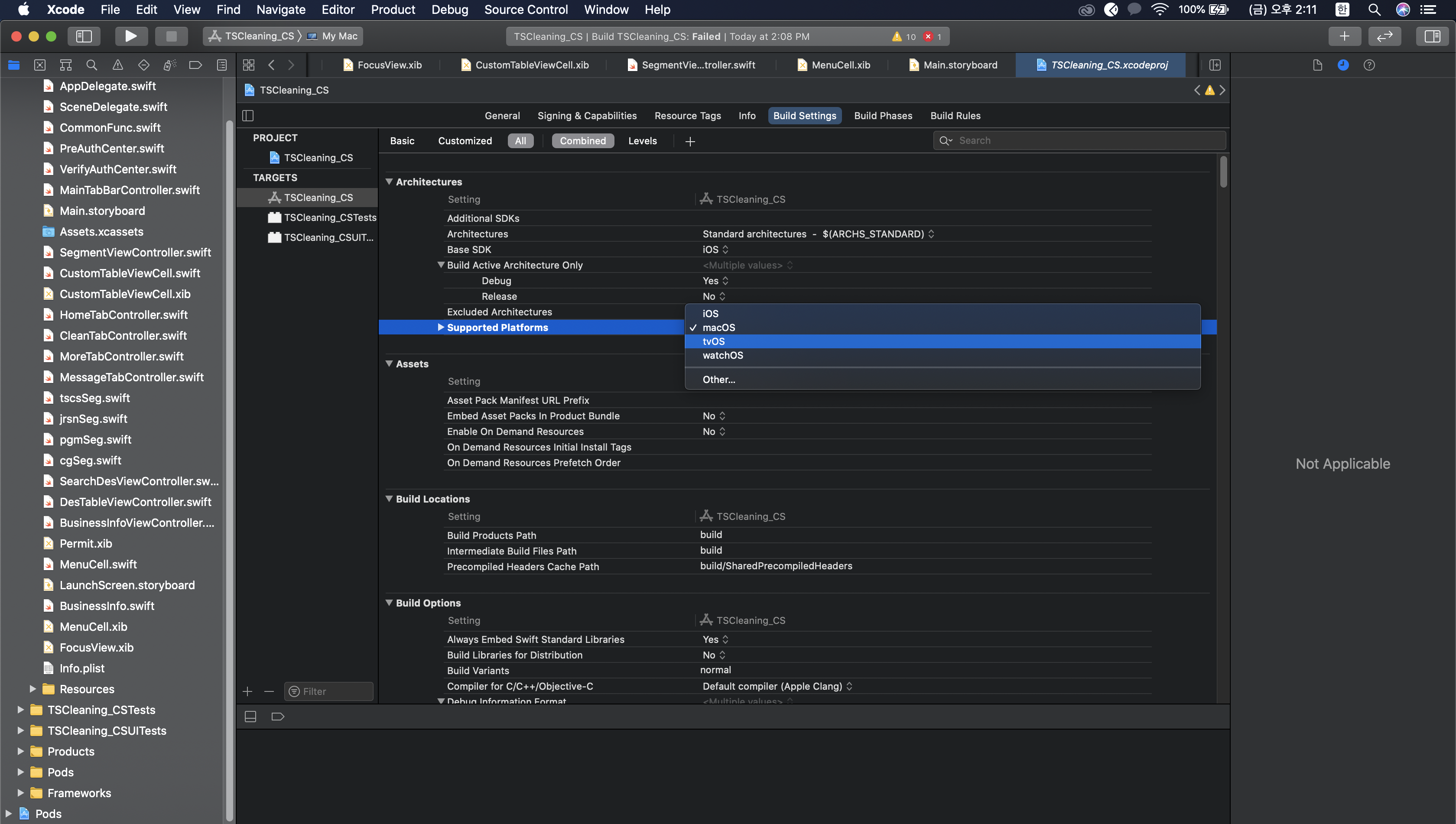This screenshot has height=824, width=1456.
Task: Open the Signing & Capabilities tab
Action: [x=587, y=115]
